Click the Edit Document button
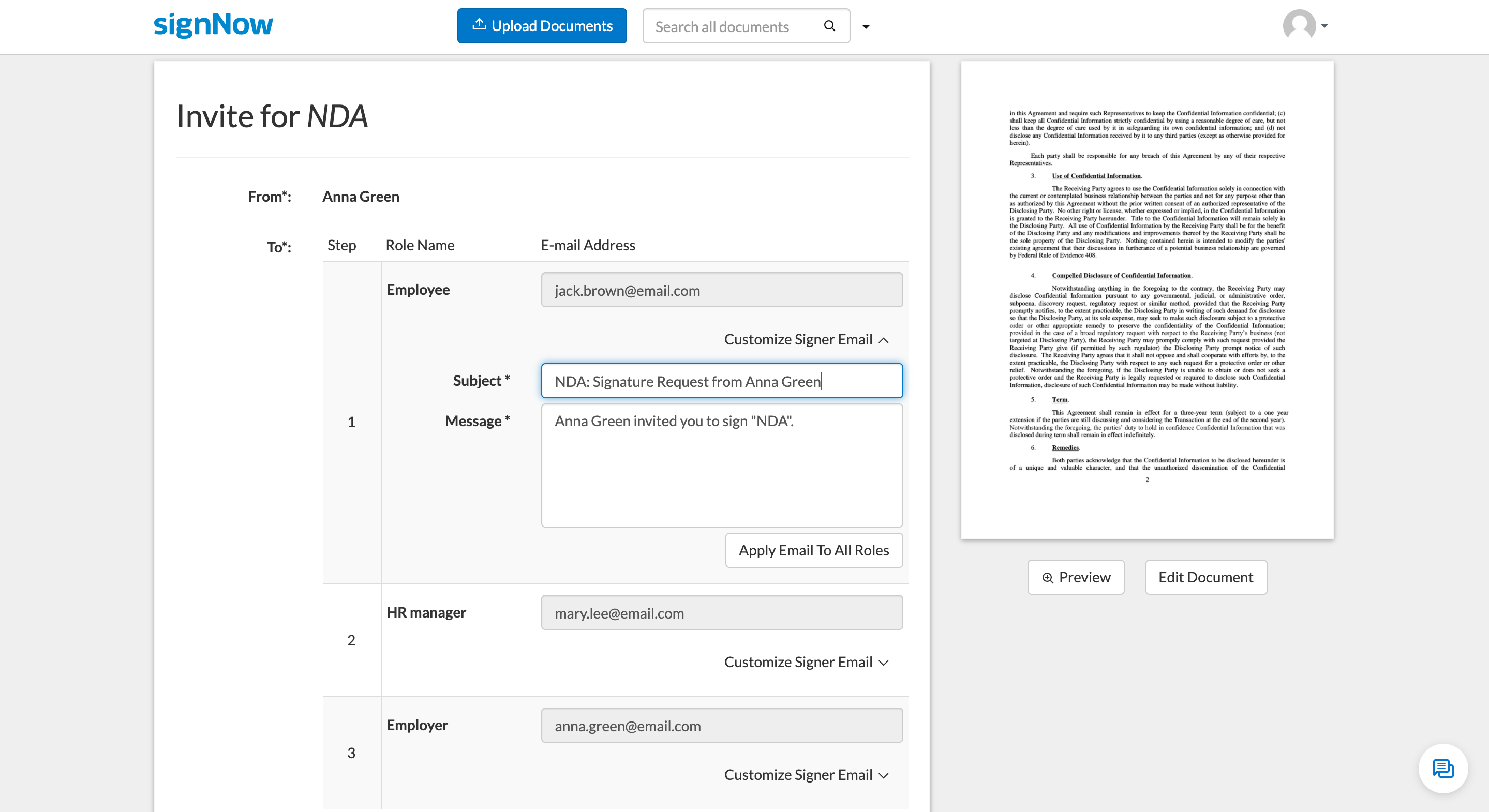 [x=1205, y=577]
